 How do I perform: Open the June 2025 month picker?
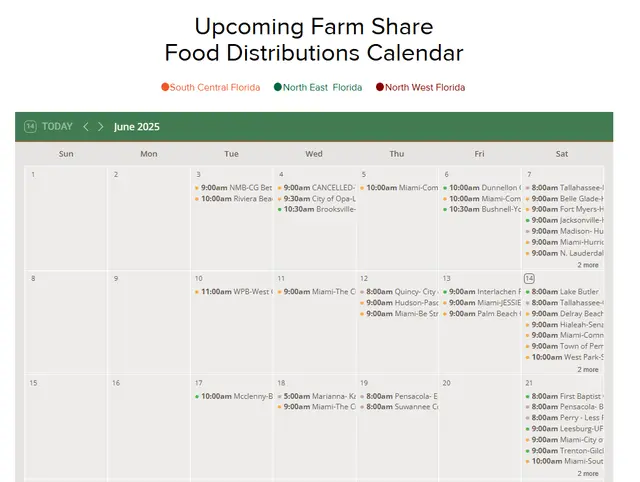coord(137,127)
